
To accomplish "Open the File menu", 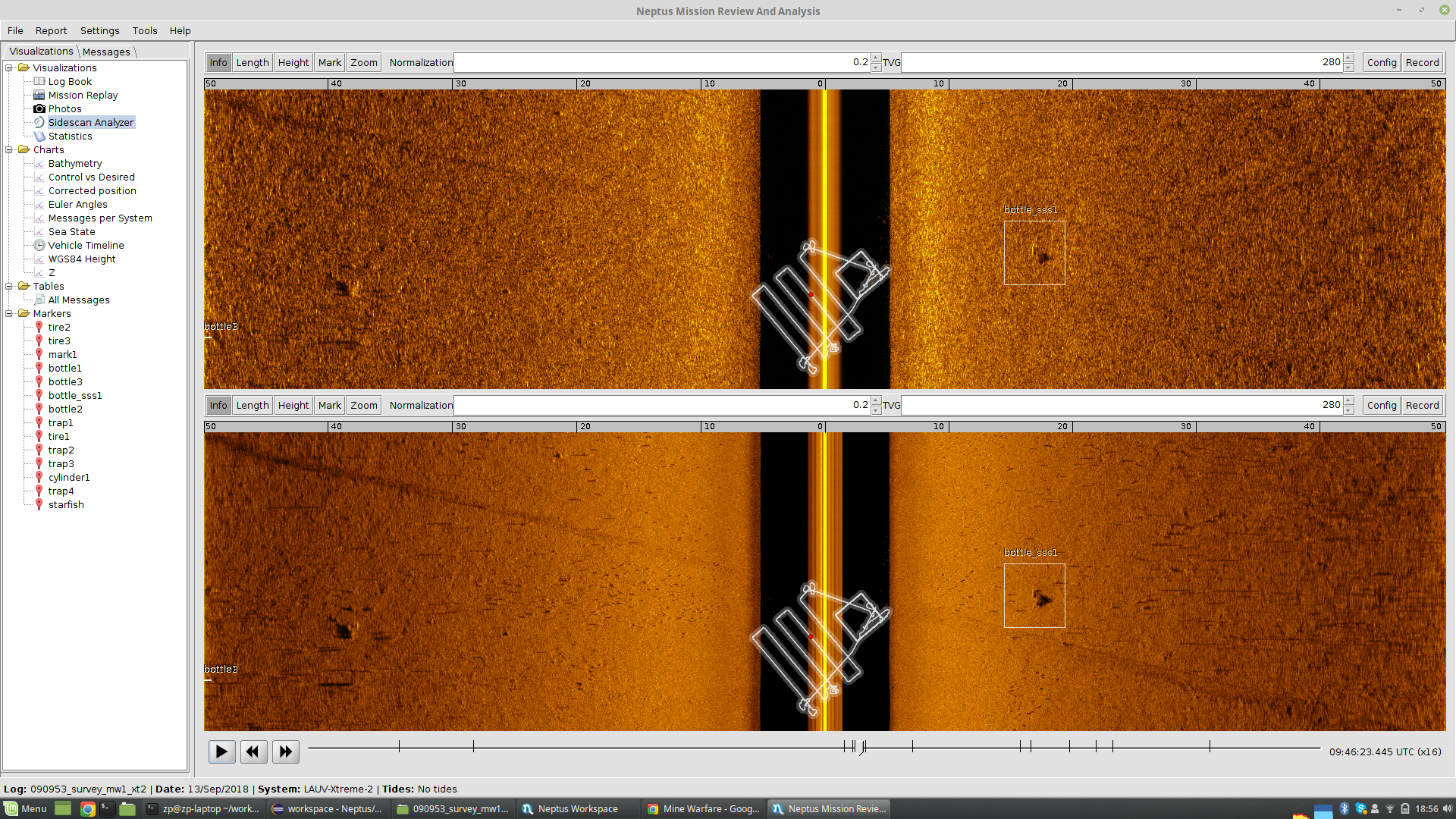I will click(x=15, y=30).
